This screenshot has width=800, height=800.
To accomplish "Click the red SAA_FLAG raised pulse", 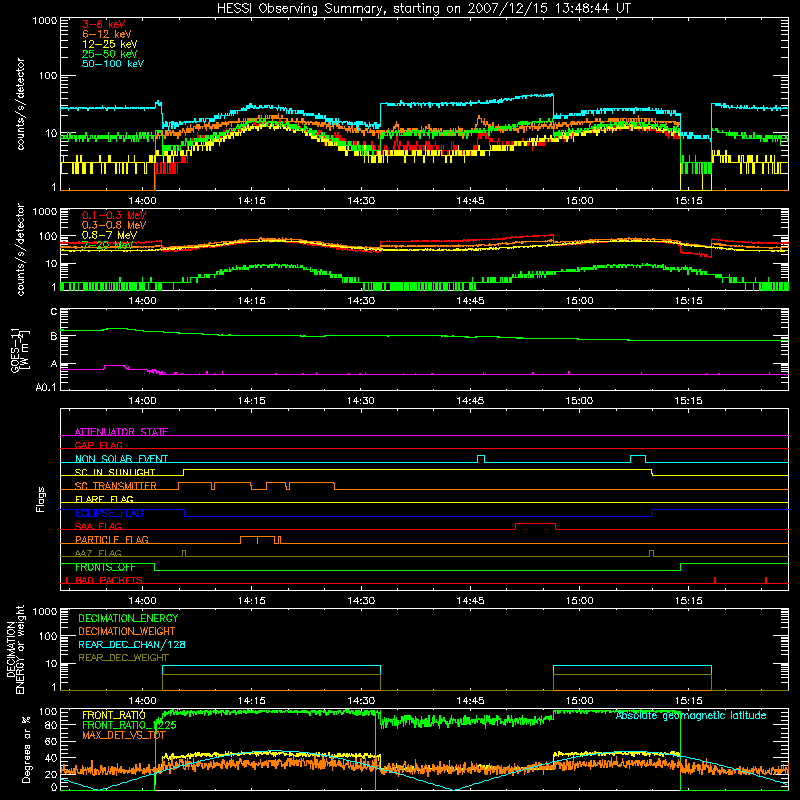I will click(535, 524).
